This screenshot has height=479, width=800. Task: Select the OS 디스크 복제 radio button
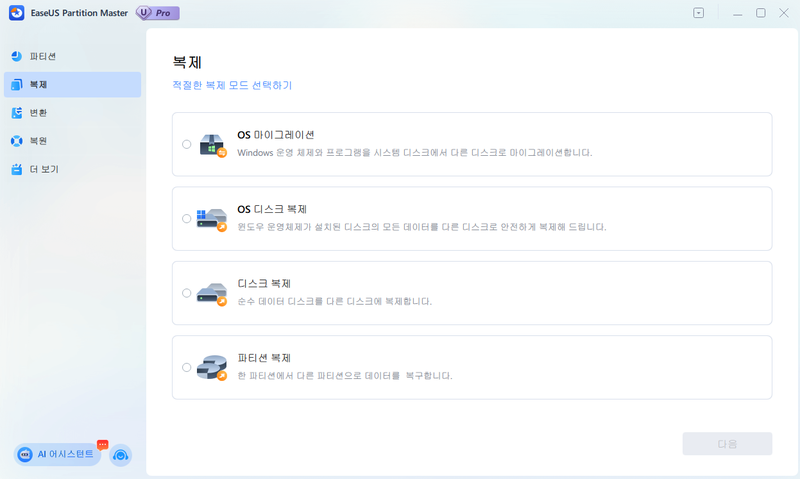tap(187, 218)
